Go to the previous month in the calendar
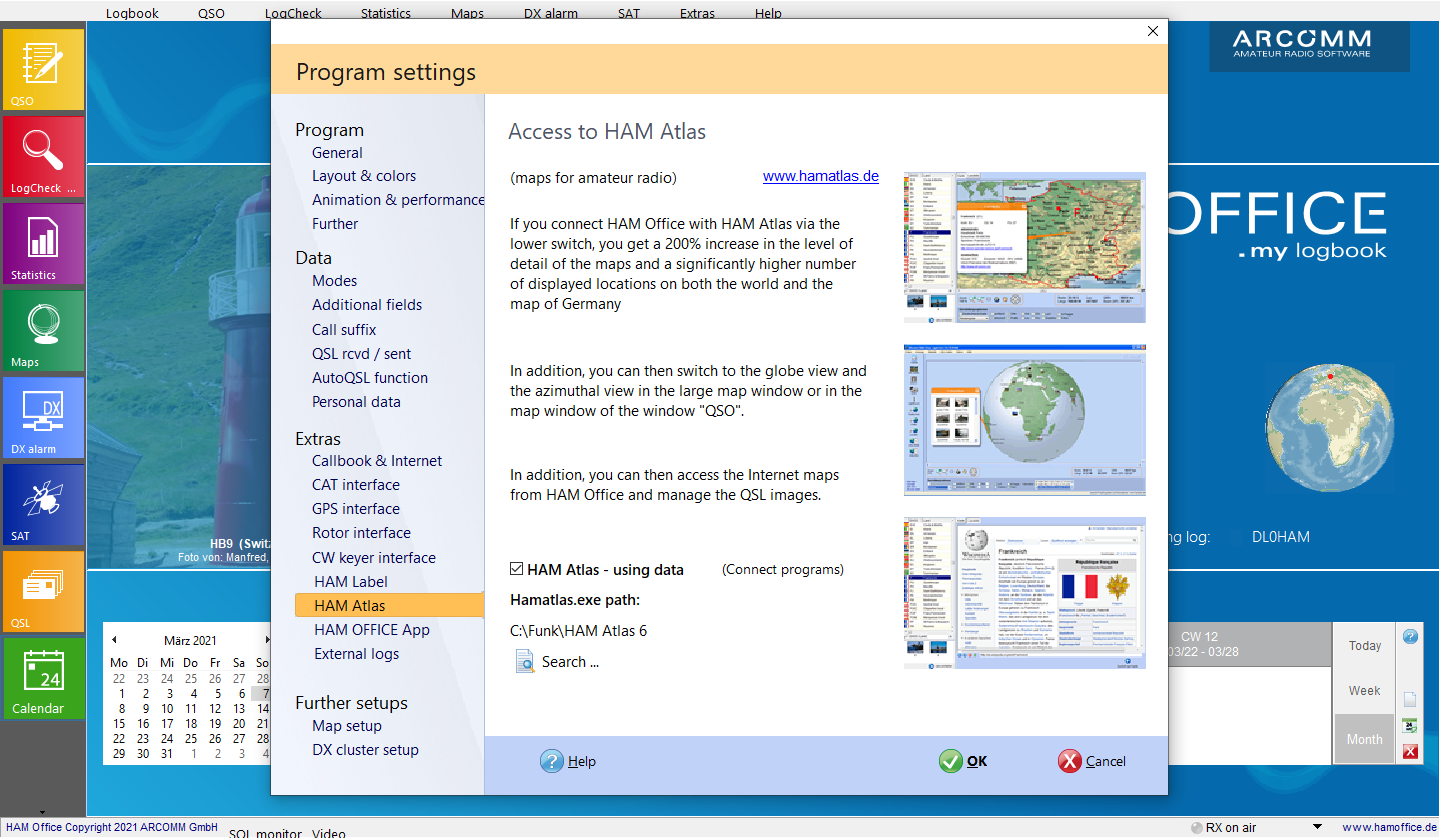Viewport: 1440px width, 838px height. pyautogui.click(x=114, y=640)
